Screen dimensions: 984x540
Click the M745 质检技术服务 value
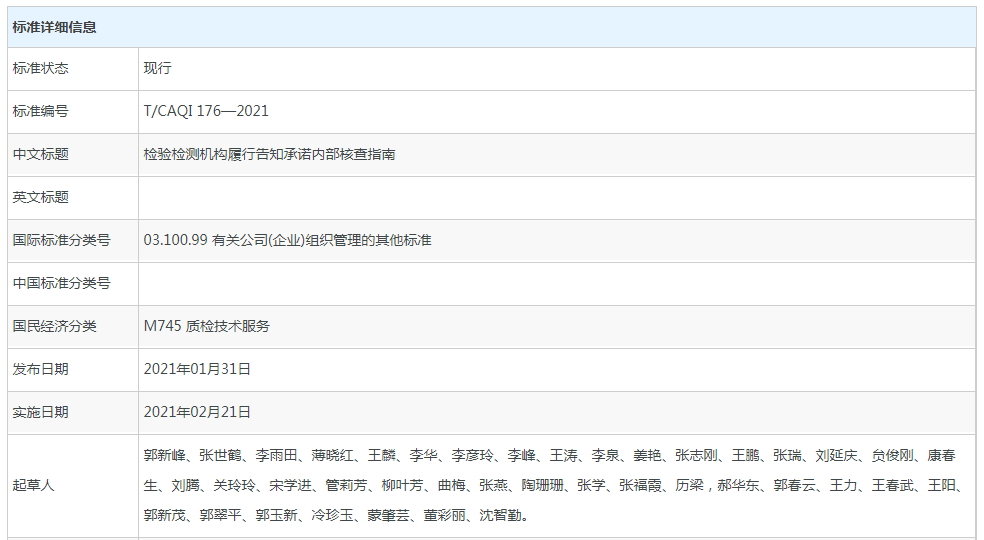[206, 327]
